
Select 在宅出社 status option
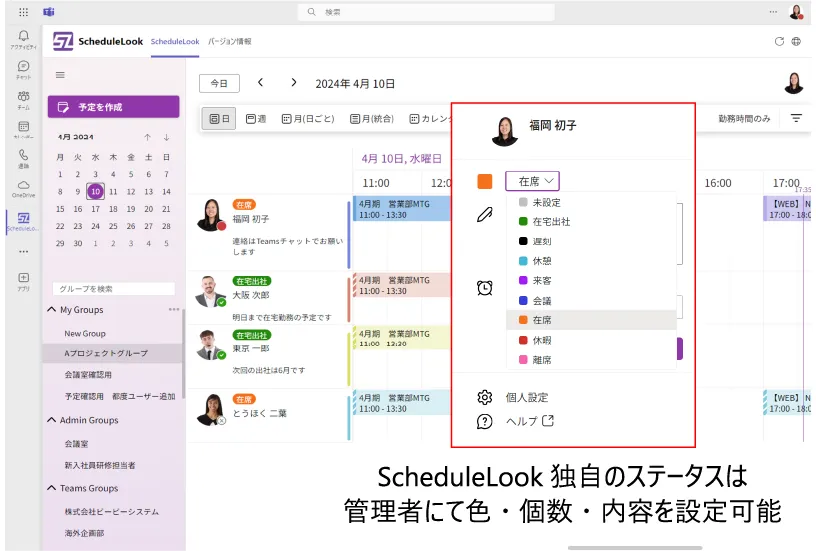(591, 222)
